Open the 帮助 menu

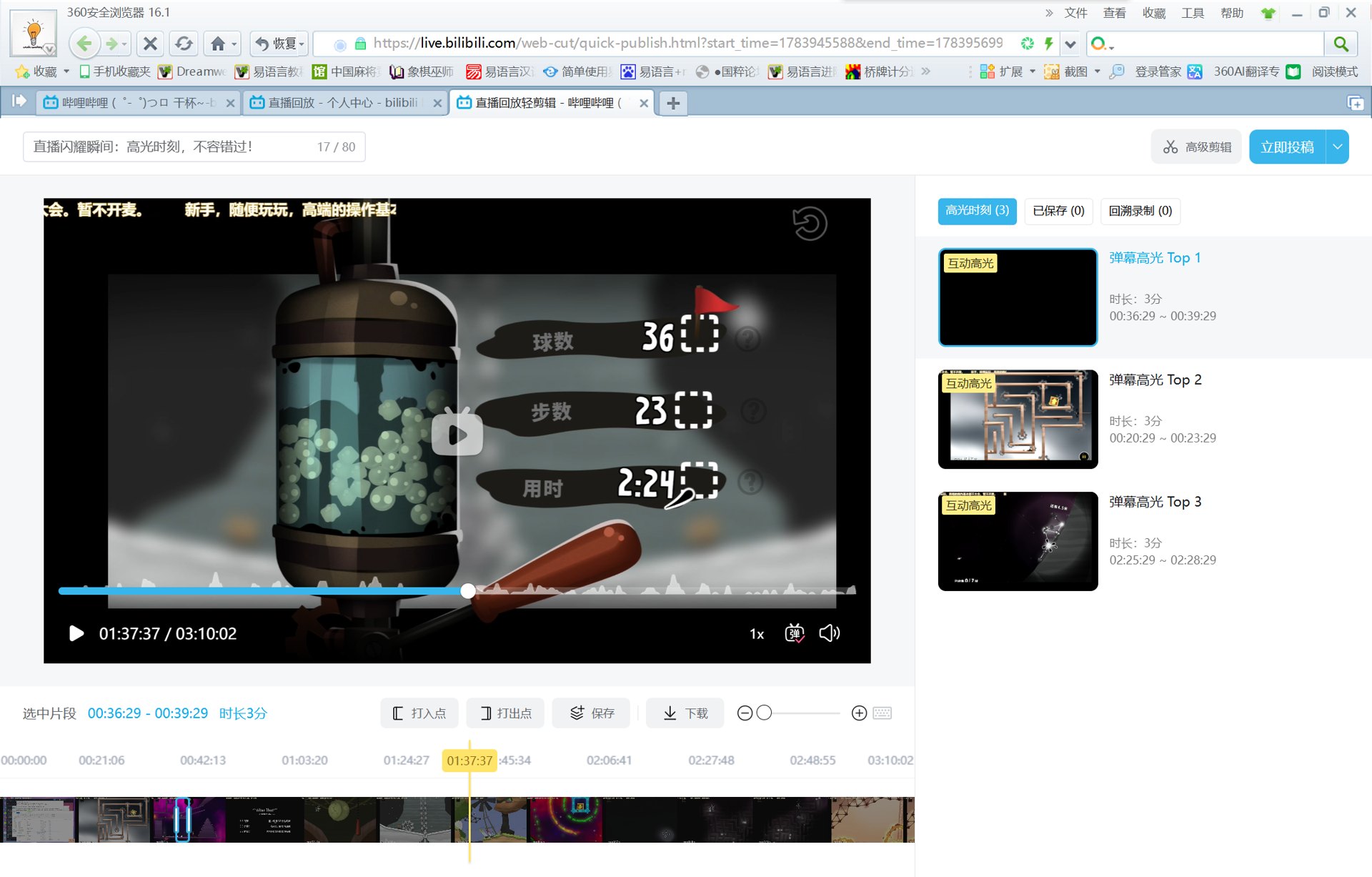coord(1231,13)
